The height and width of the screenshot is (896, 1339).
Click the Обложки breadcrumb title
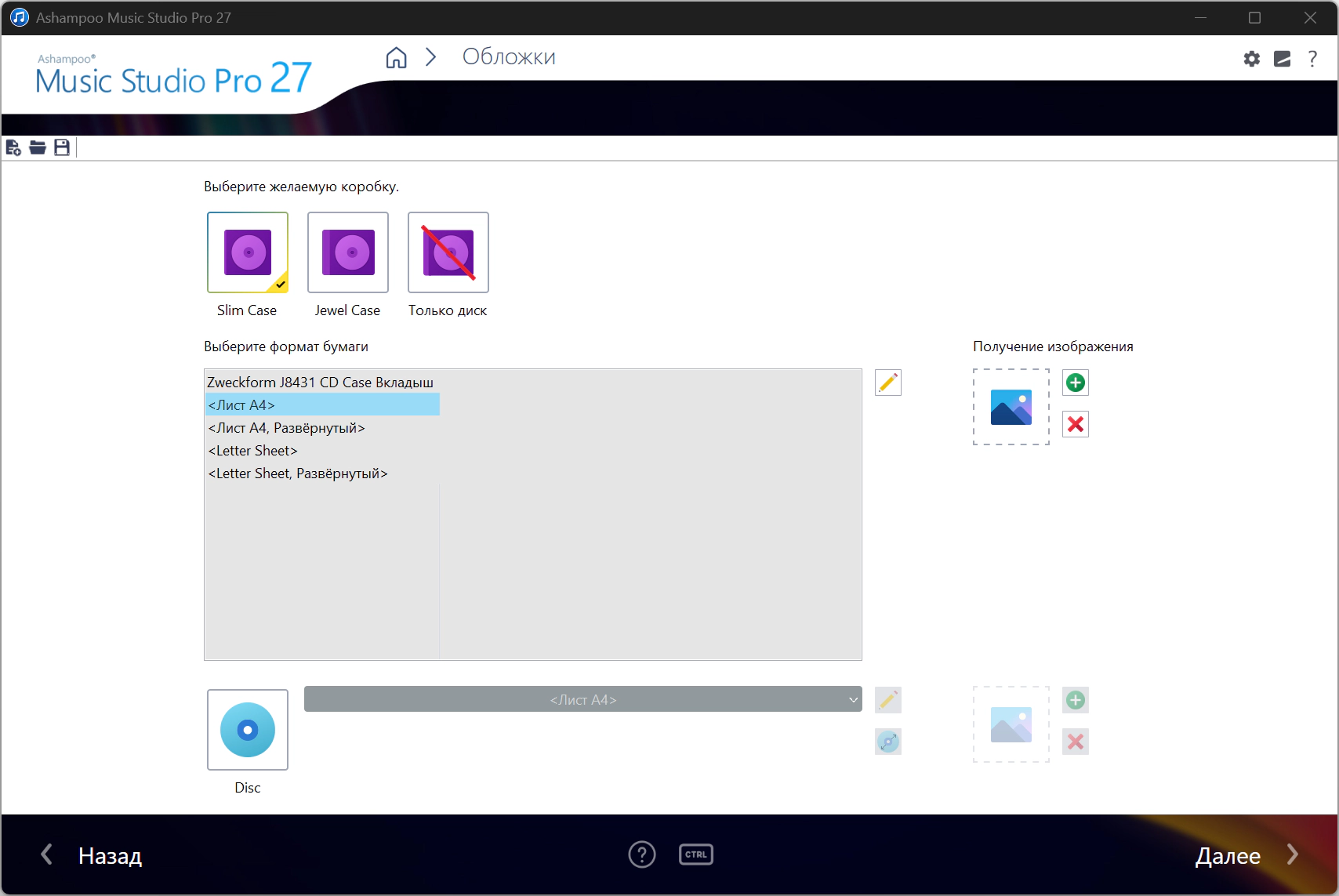coord(509,57)
